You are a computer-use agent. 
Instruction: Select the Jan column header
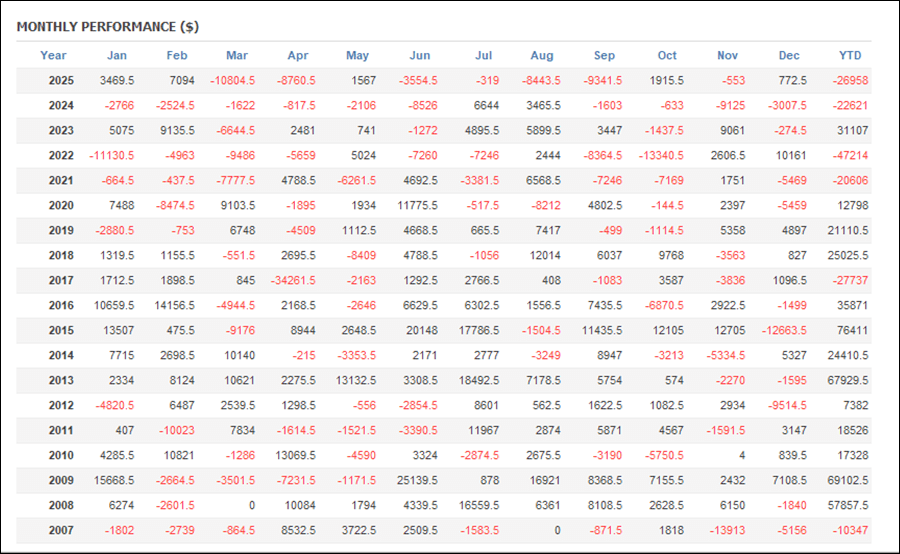pos(117,56)
